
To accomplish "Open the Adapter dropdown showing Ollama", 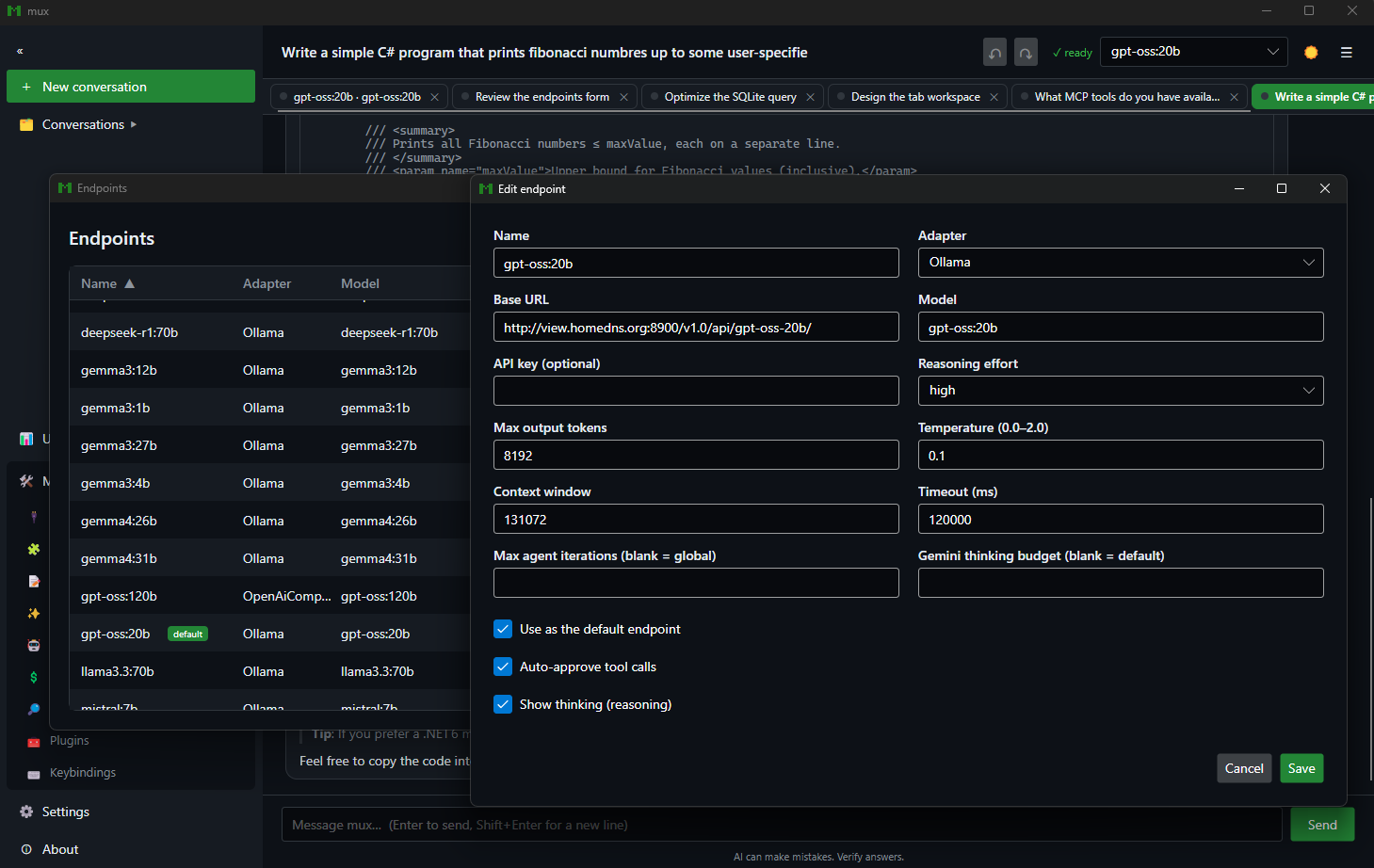I will click(1121, 263).
